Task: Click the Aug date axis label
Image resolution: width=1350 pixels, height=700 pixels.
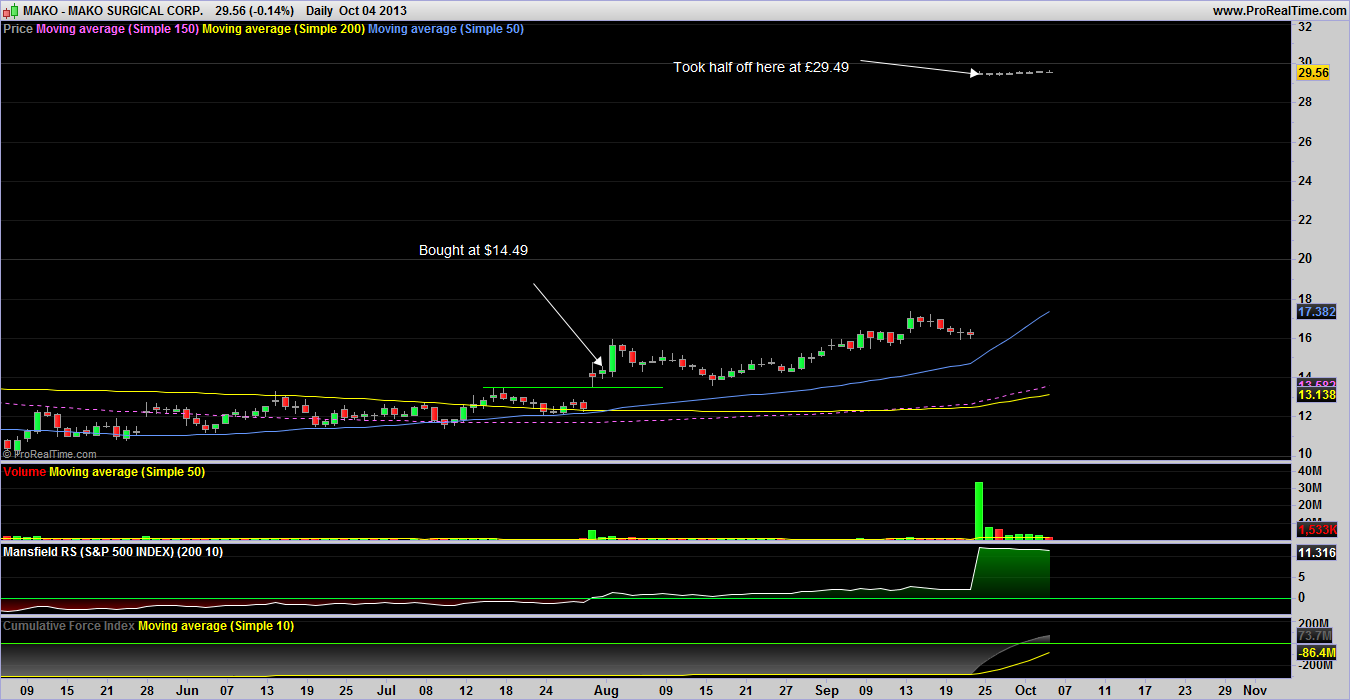Action: point(605,690)
